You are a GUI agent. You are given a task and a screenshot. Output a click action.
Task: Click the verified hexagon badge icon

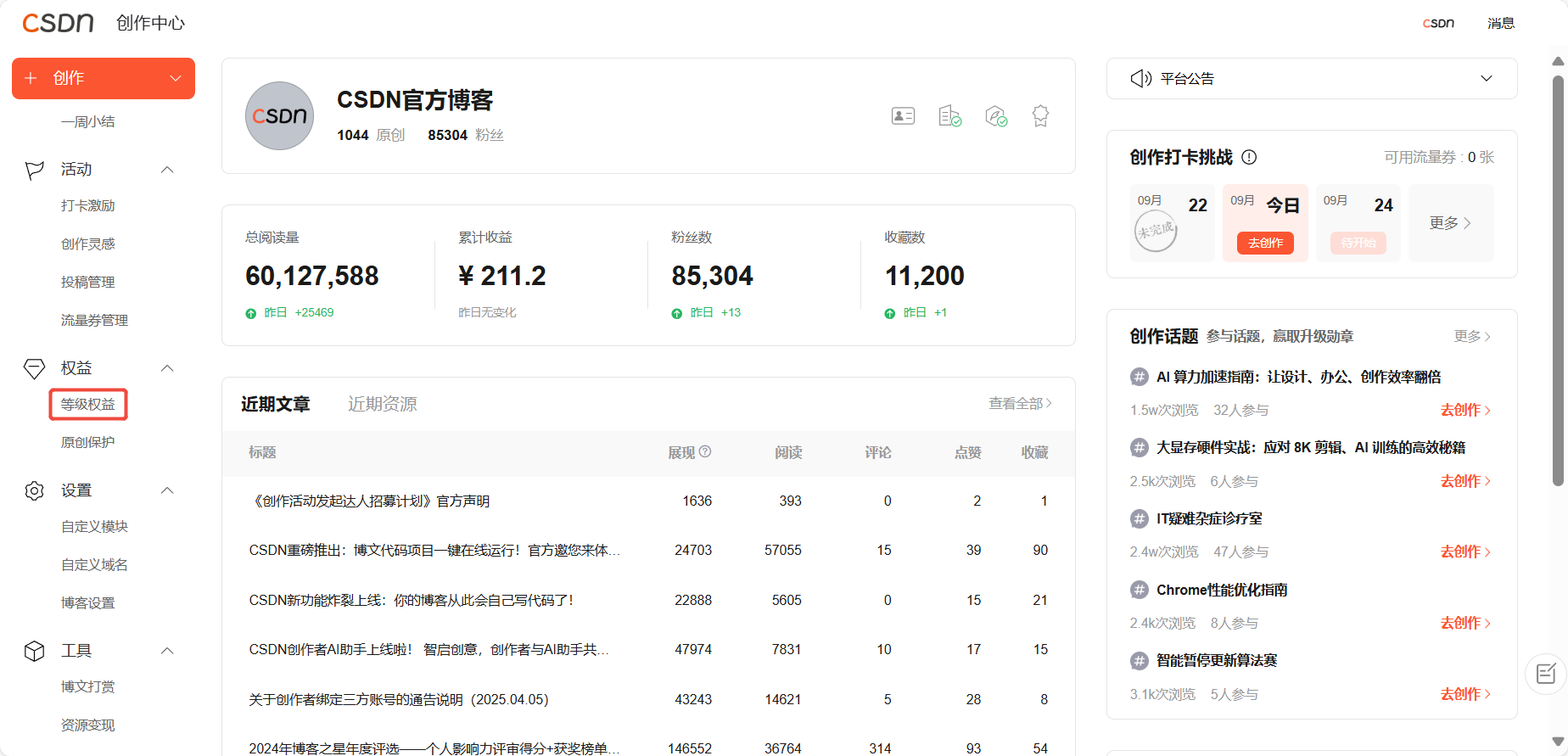pyautogui.click(x=996, y=116)
